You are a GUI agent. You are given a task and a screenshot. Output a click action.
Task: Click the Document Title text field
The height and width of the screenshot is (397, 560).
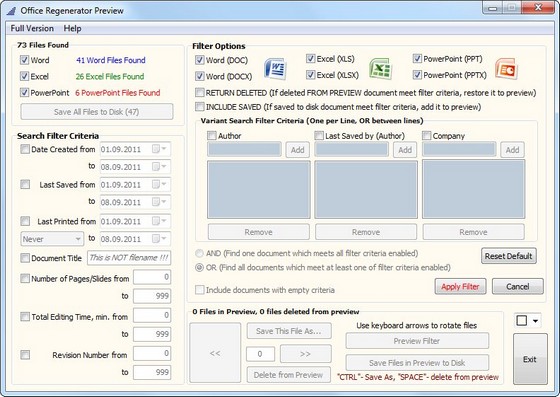coord(129,258)
